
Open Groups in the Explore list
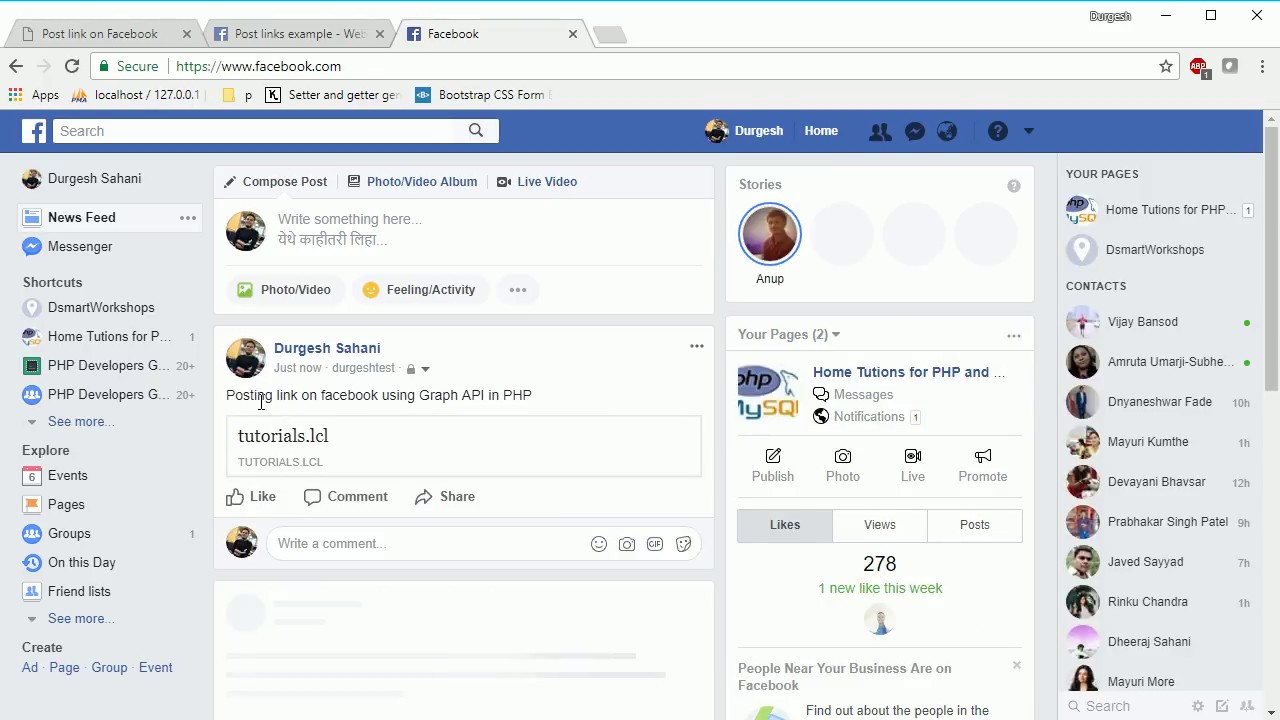(x=69, y=534)
